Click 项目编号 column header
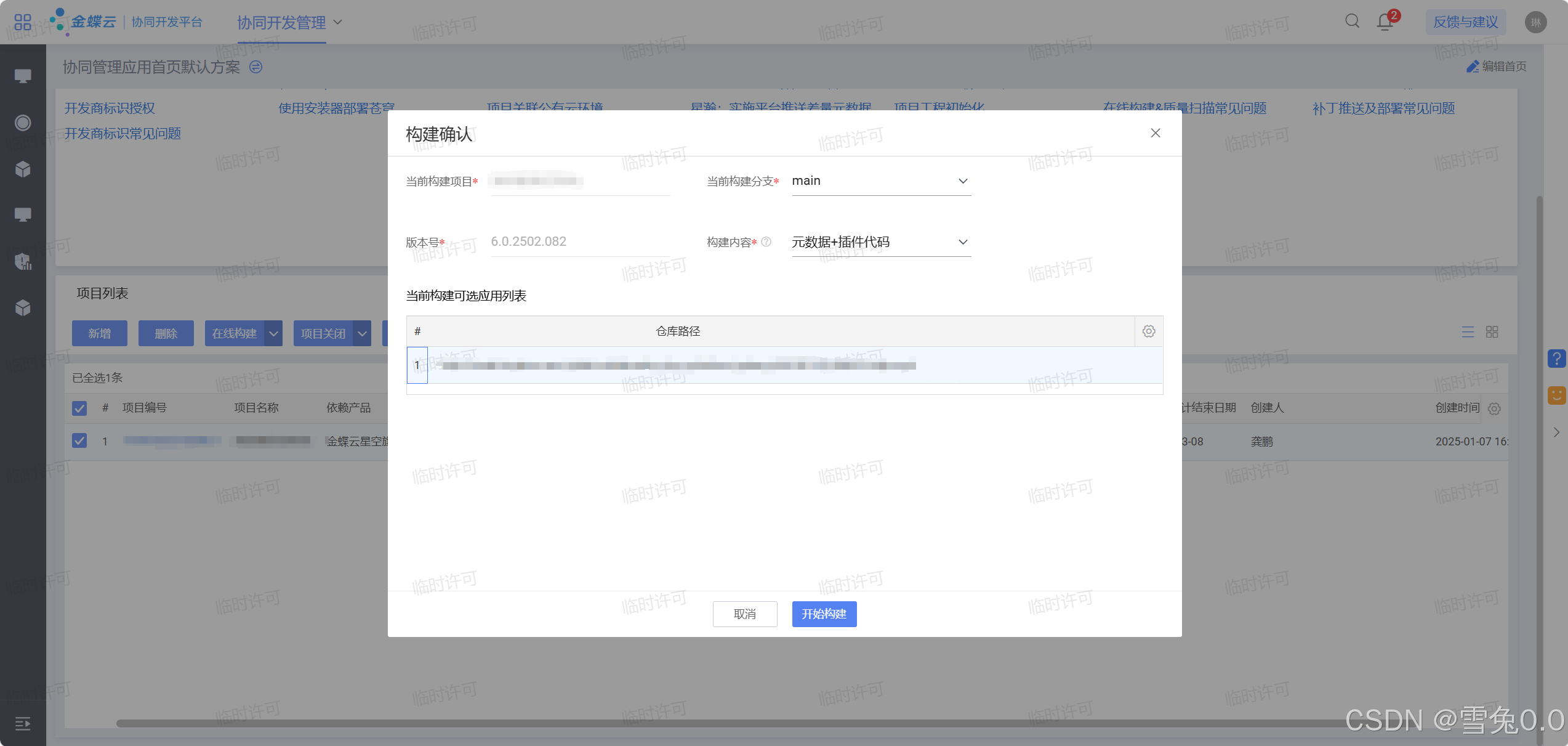This screenshot has height=746, width=1568. tap(145, 408)
